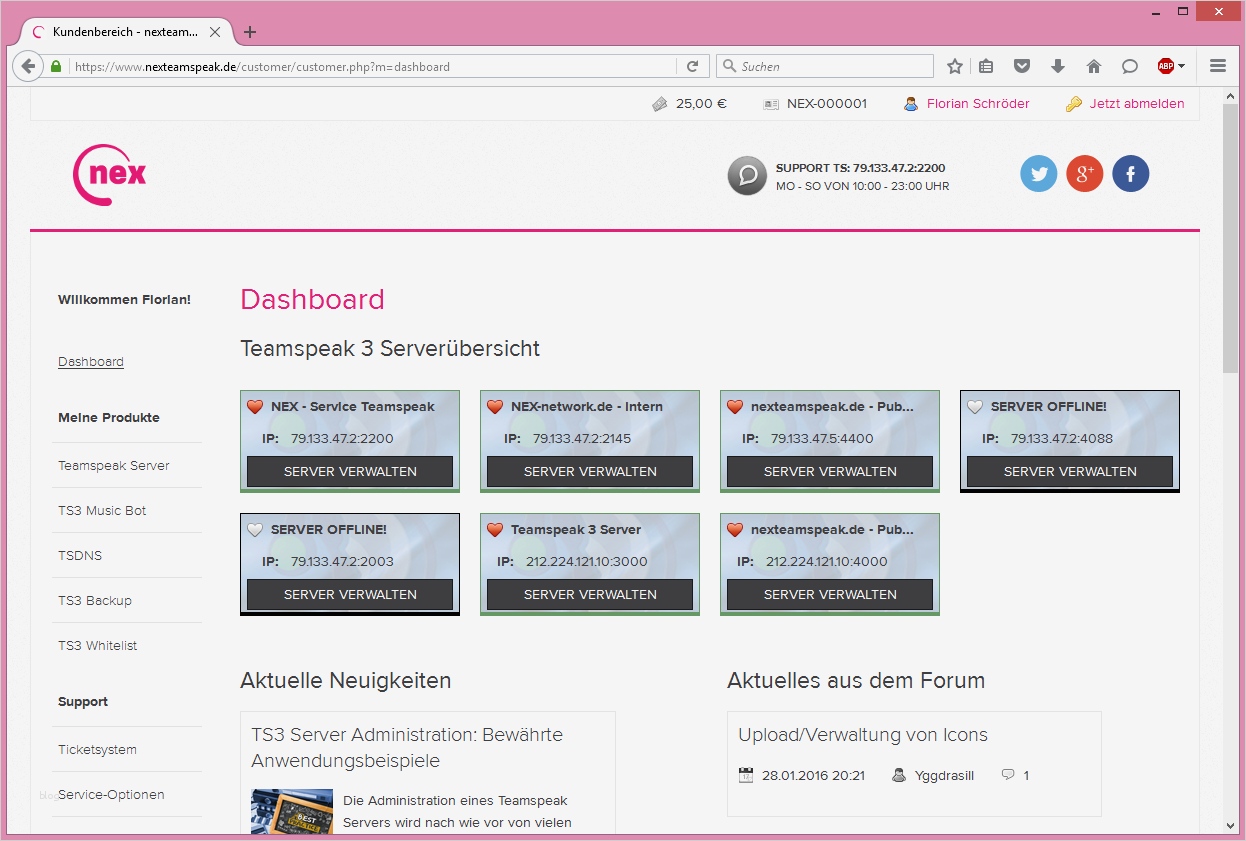The image size is (1246, 841).
Task: Open forum post Upload/Verwaltung von Icons
Action: click(863, 735)
